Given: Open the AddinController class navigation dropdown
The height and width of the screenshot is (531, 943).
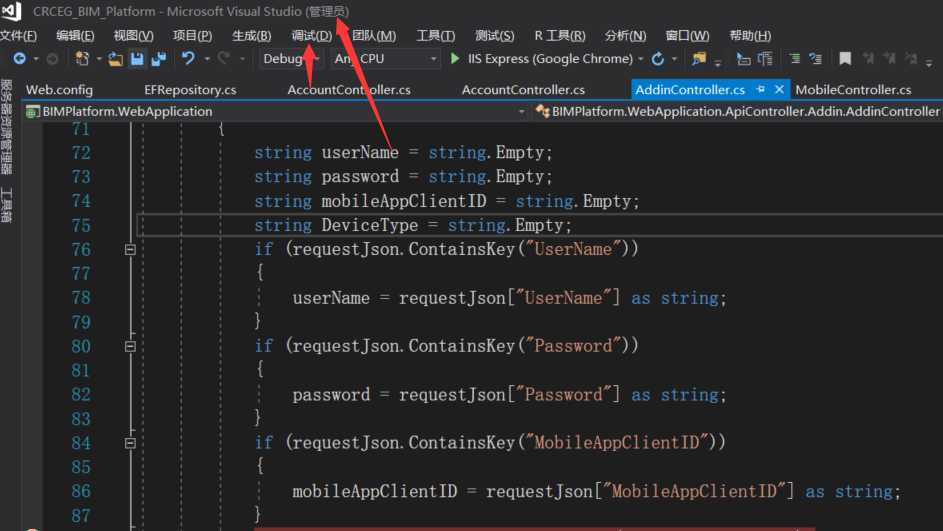Looking at the screenshot, I should [x=738, y=111].
